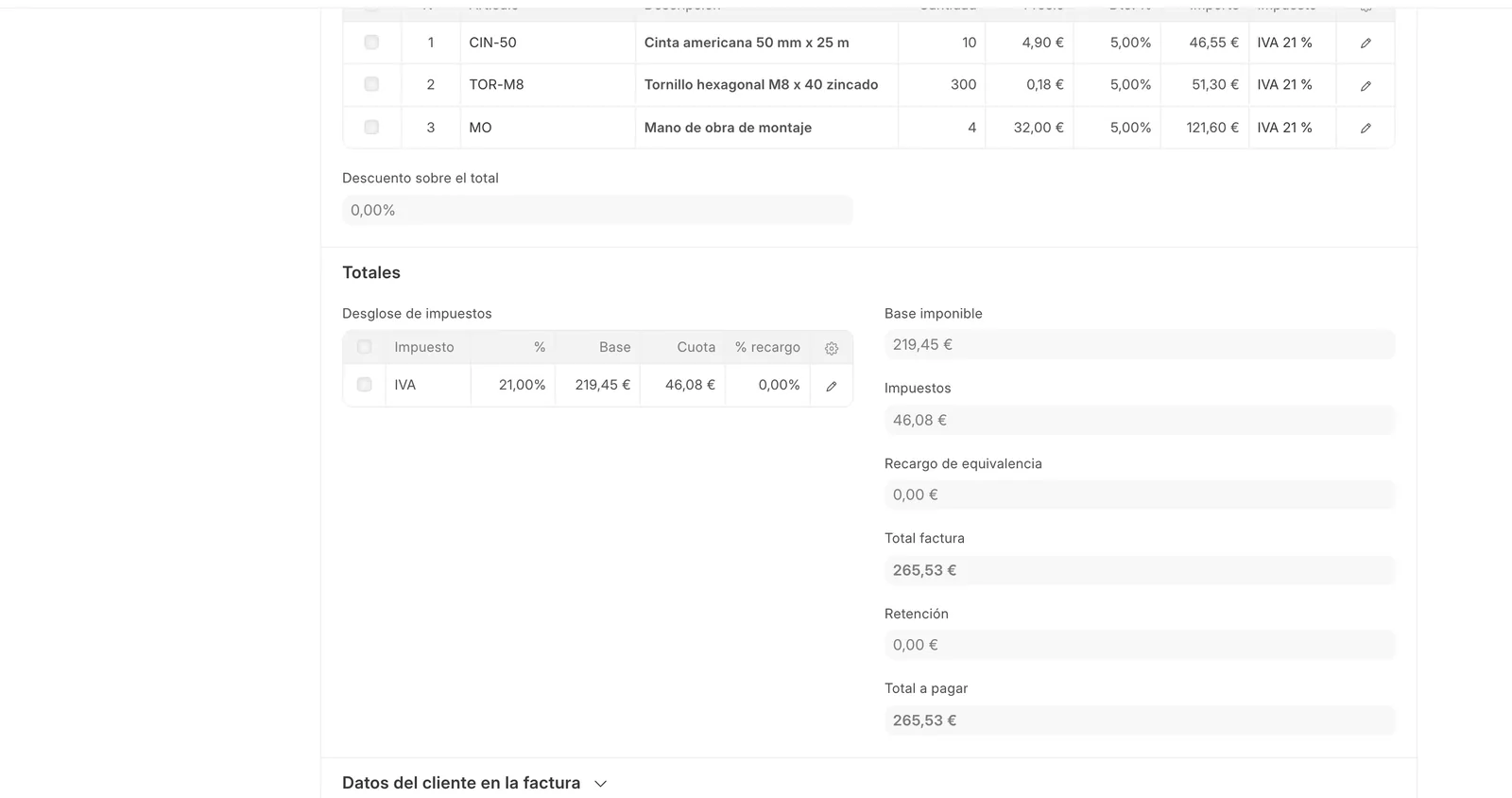The height and width of the screenshot is (798, 1512).
Task: Select all rows in tax breakdown table
Action: click(364, 347)
